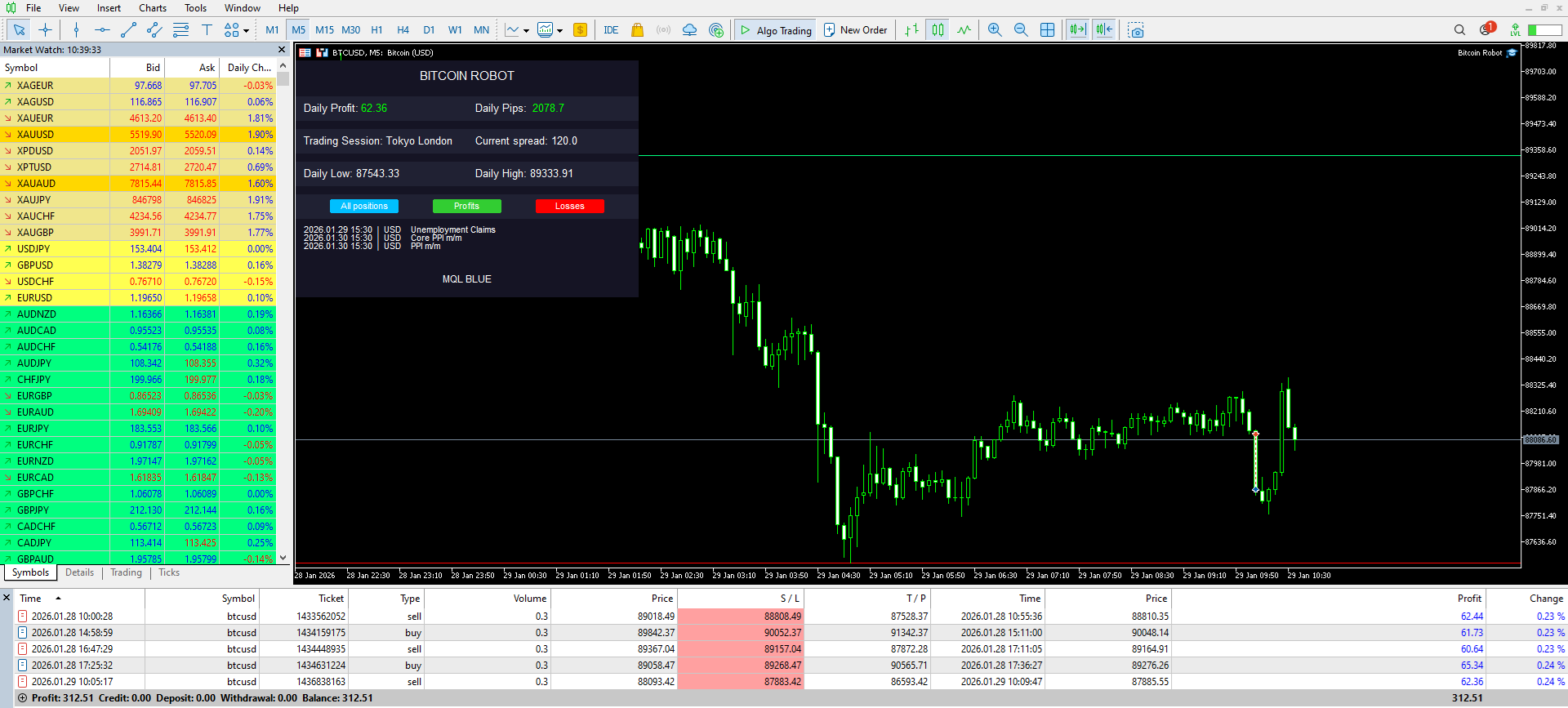Take a chart screenshot with camera icon
Image resolution: width=1568 pixels, height=708 pixels.
tap(1136, 30)
